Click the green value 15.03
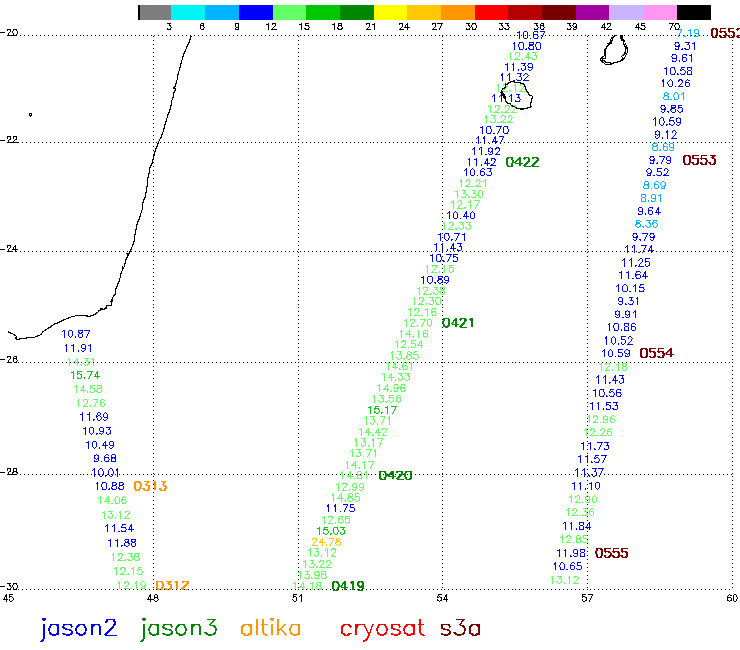740x650 pixels. click(330, 531)
